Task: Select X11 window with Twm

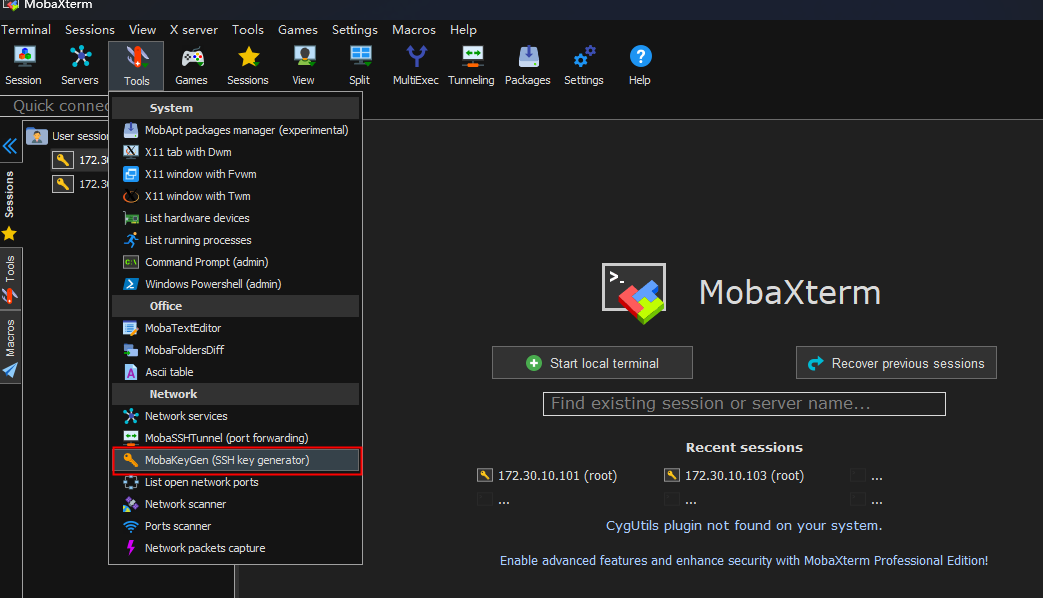Action: tap(235, 196)
